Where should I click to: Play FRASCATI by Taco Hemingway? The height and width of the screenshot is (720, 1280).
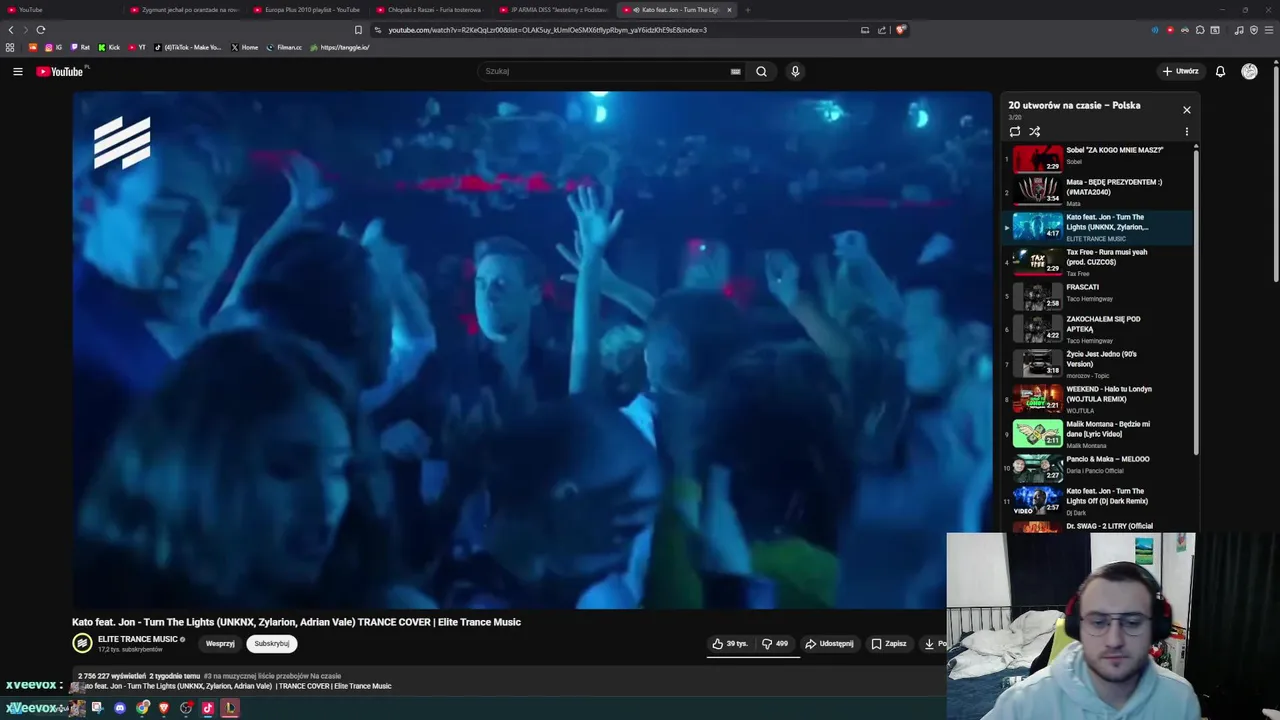[1098, 297]
